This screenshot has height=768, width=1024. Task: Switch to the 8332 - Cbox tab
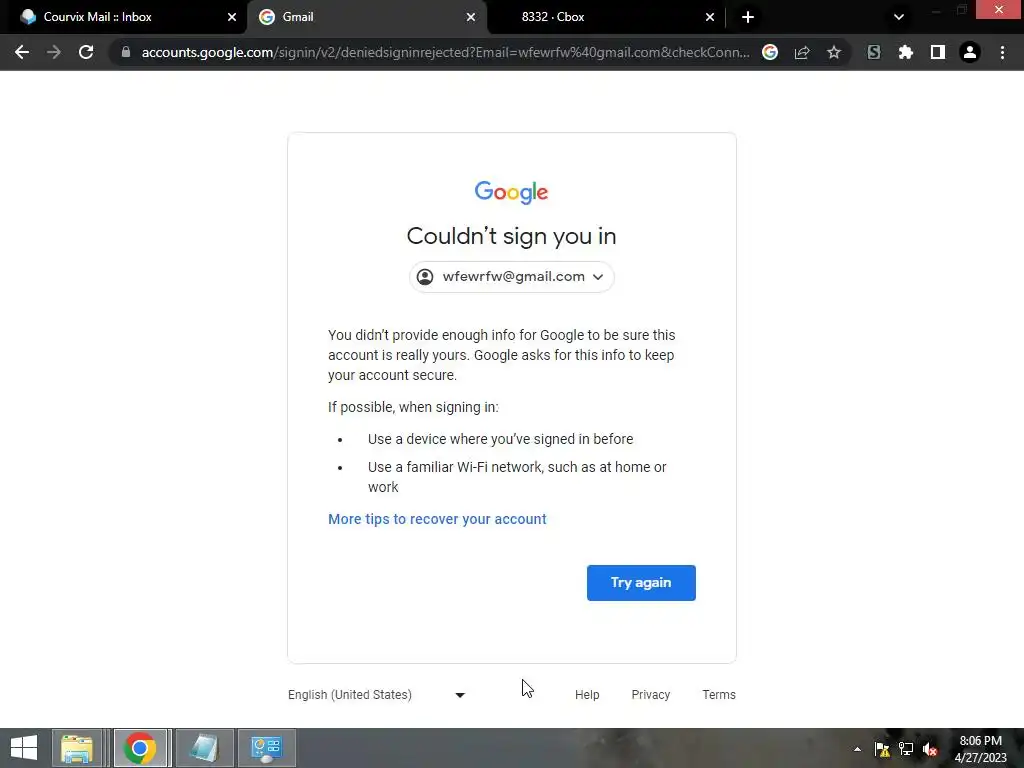coord(605,17)
